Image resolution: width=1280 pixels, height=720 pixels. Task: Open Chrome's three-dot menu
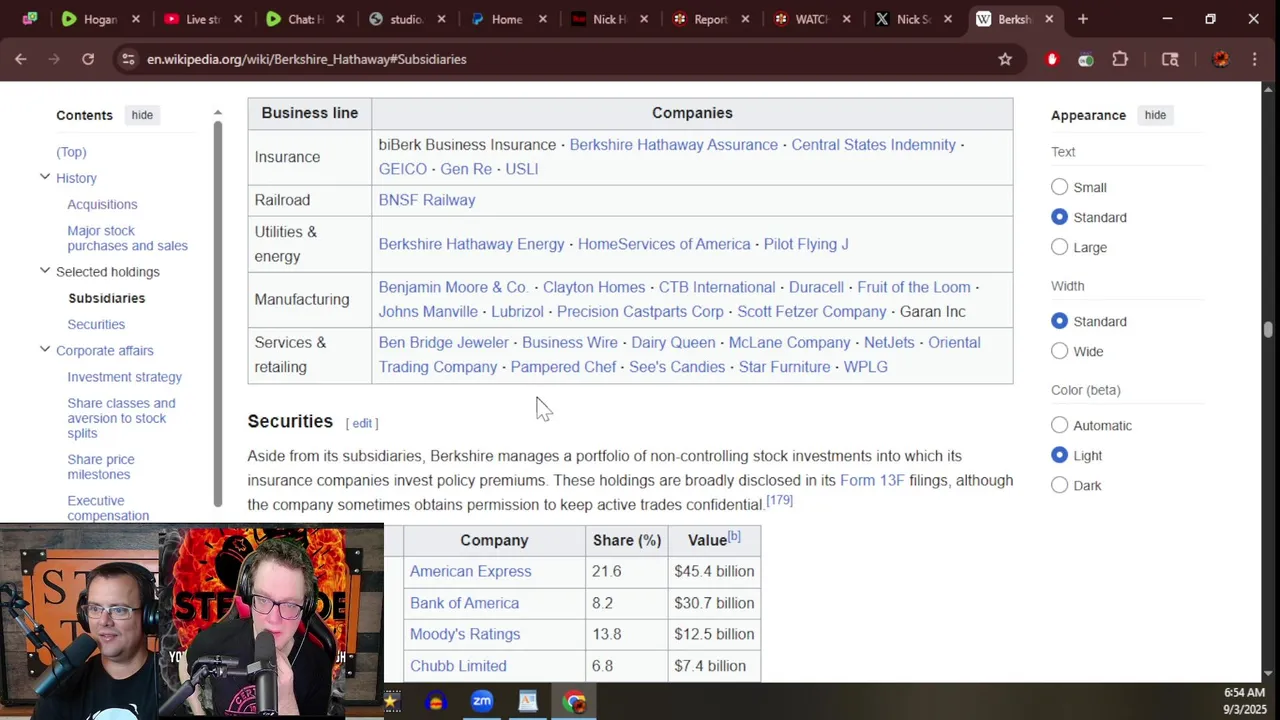click(x=1255, y=59)
